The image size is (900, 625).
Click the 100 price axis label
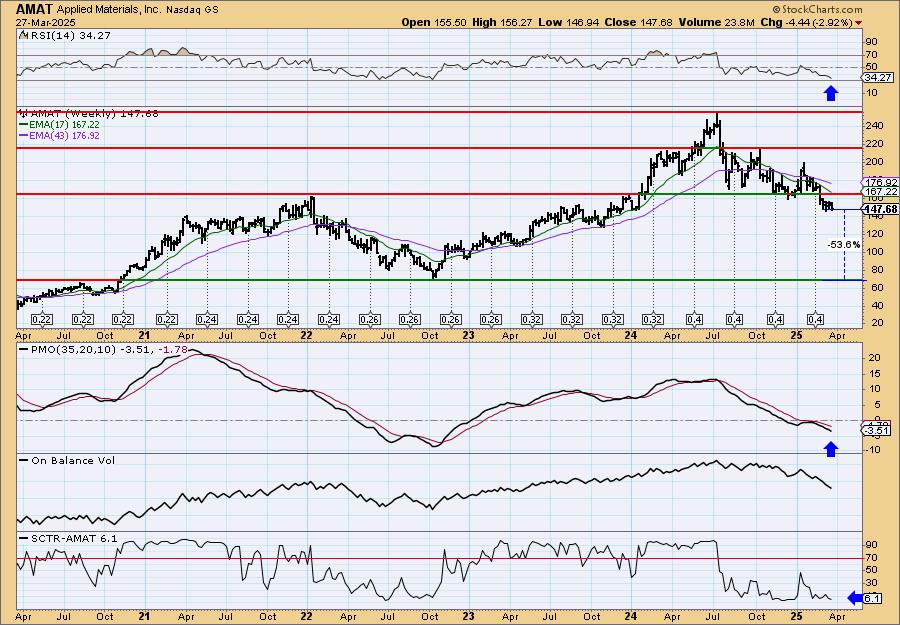click(x=875, y=251)
